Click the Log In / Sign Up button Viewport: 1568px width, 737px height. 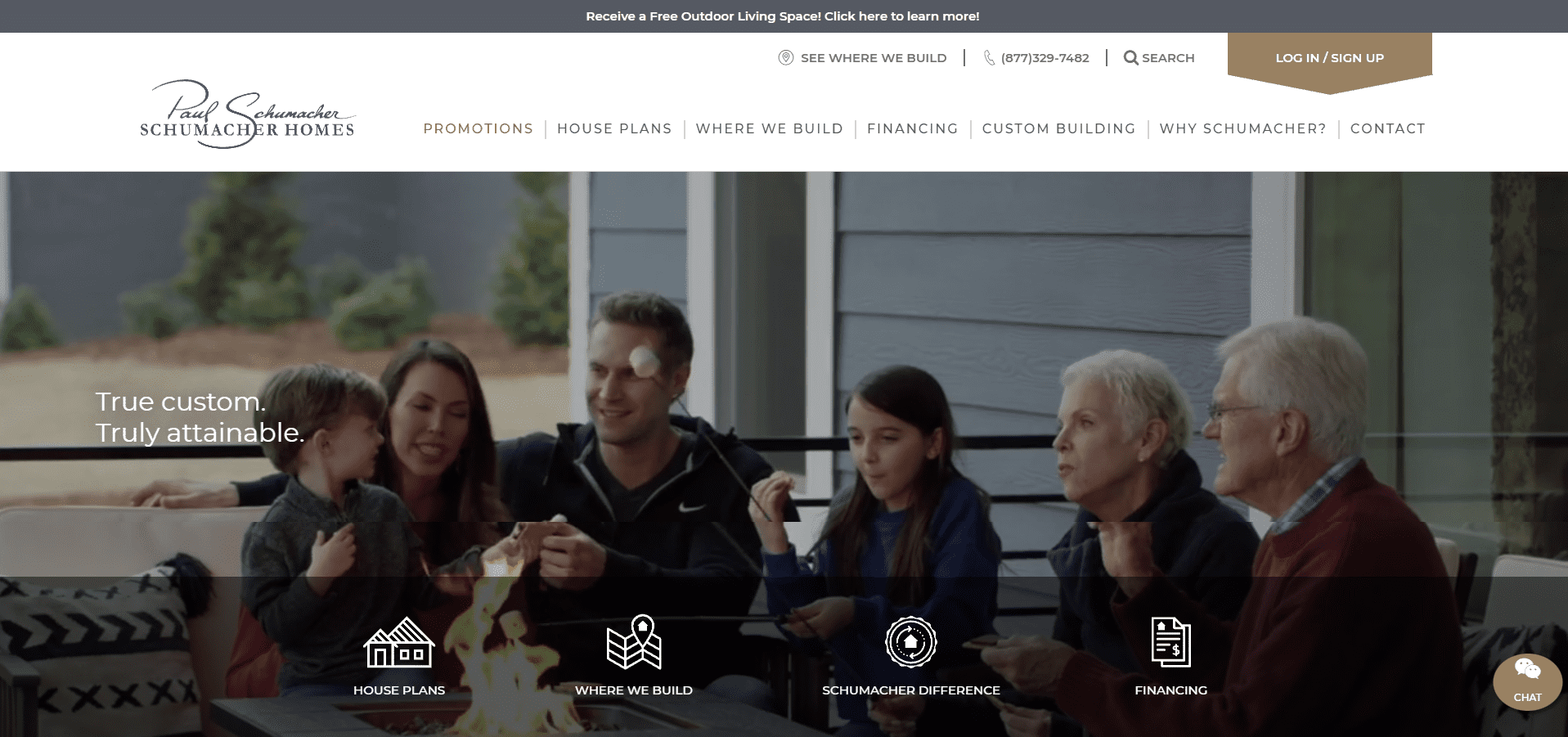(x=1329, y=58)
